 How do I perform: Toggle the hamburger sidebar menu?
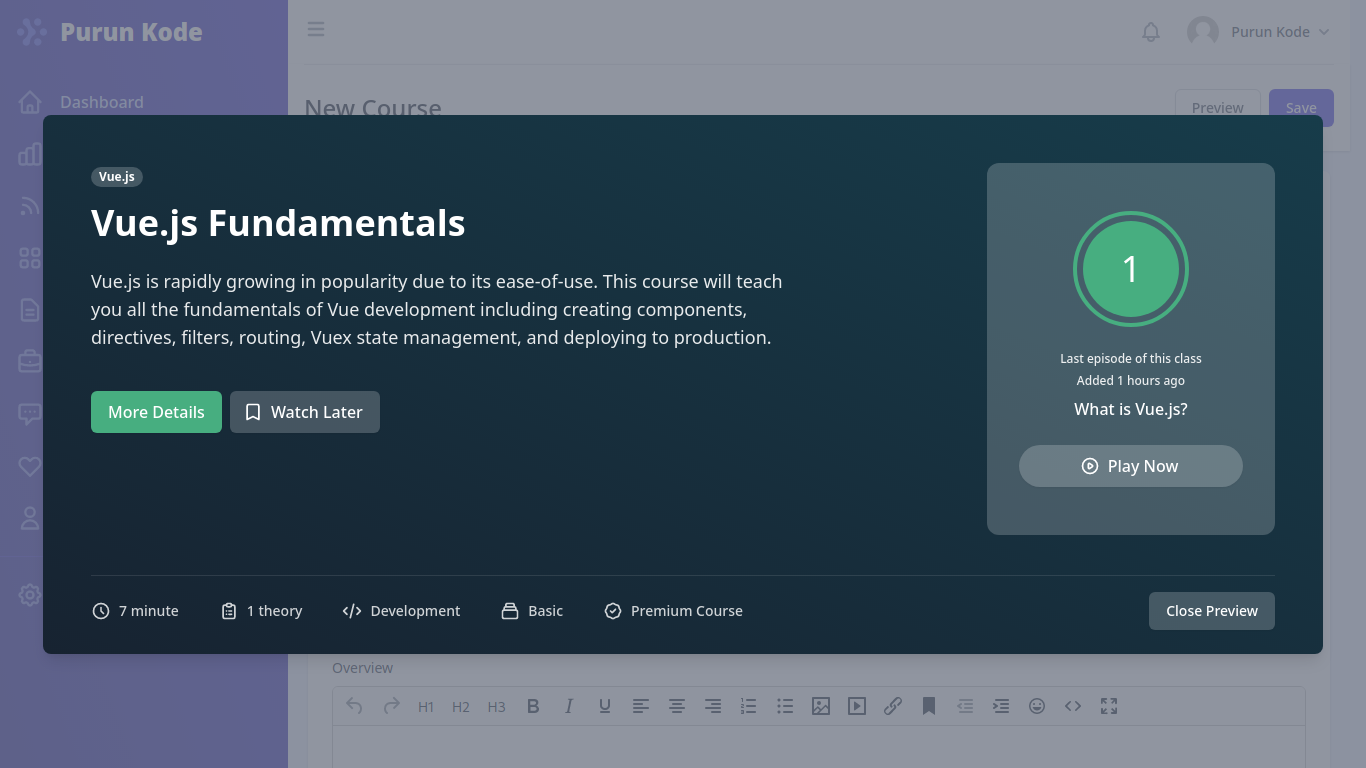coord(316,29)
